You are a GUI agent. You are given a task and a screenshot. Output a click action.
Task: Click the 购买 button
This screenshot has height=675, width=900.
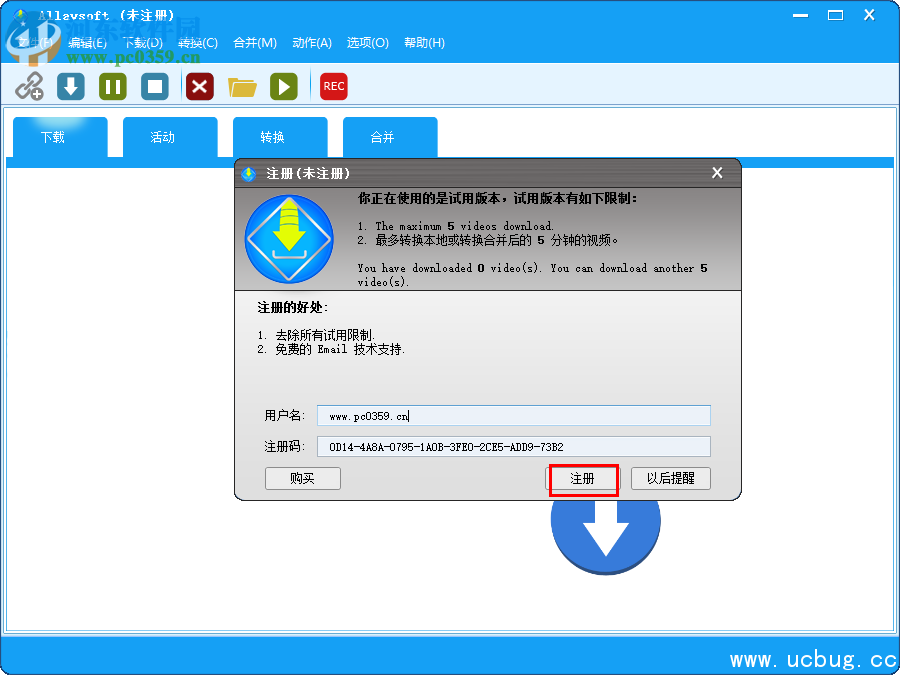click(x=302, y=478)
